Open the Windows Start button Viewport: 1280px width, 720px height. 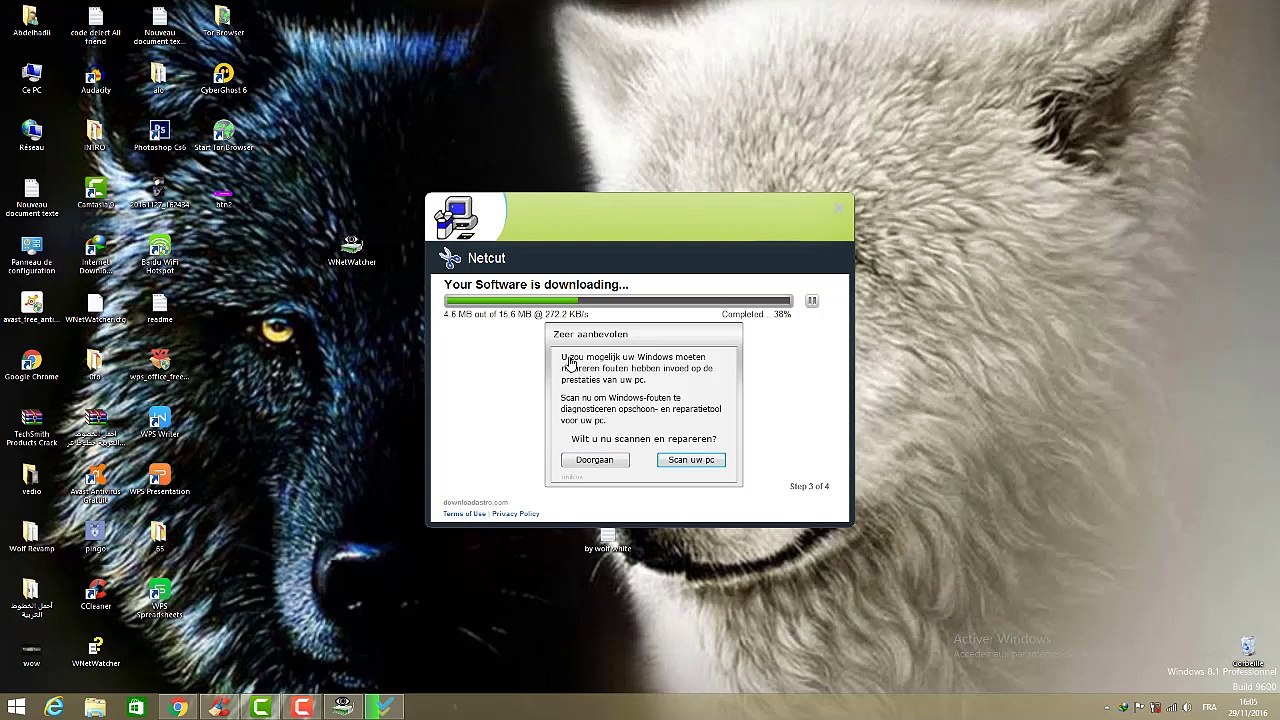tap(17, 708)
